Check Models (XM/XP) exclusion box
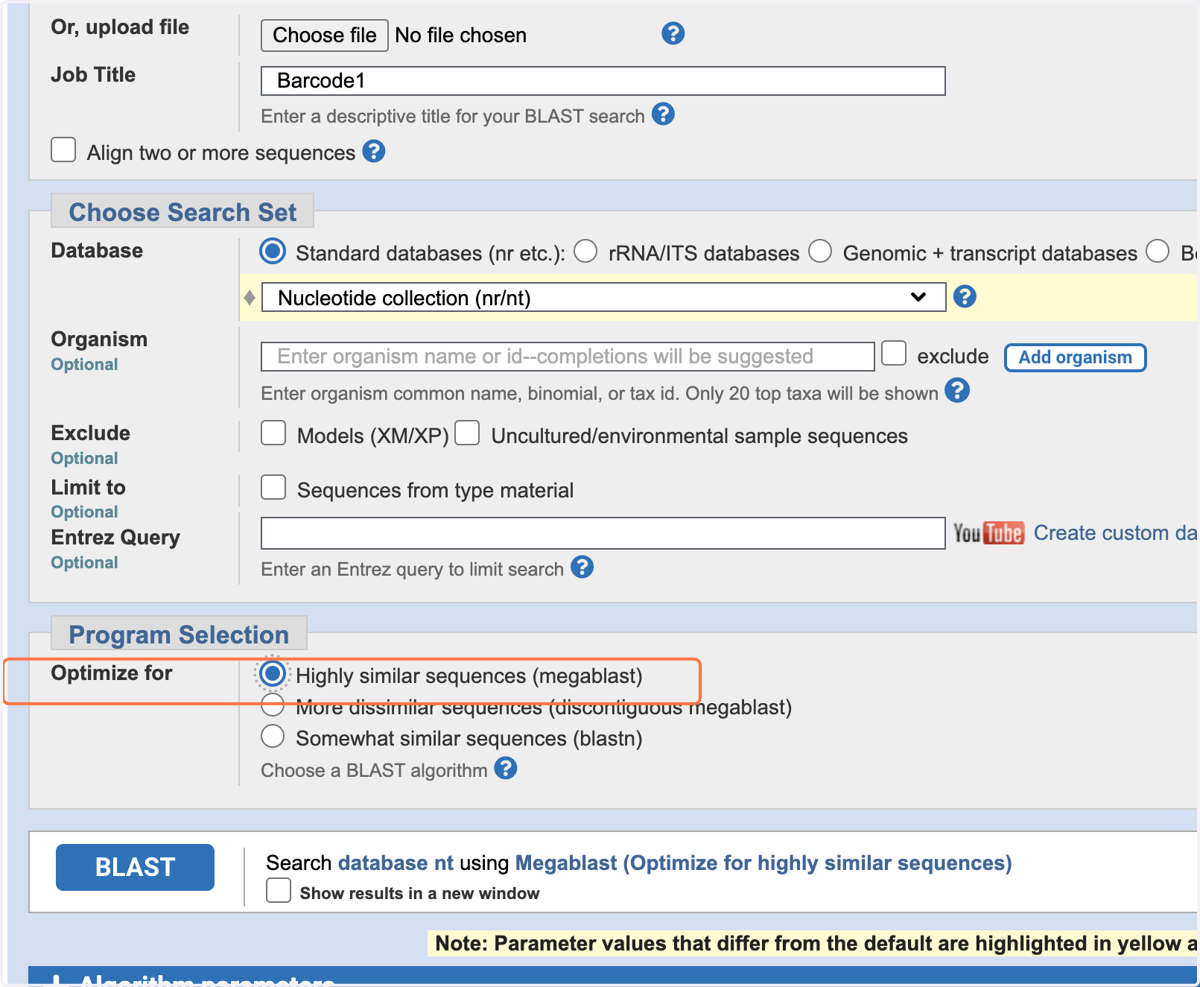This screenshot has width=1200, height=987. [273, 434]
